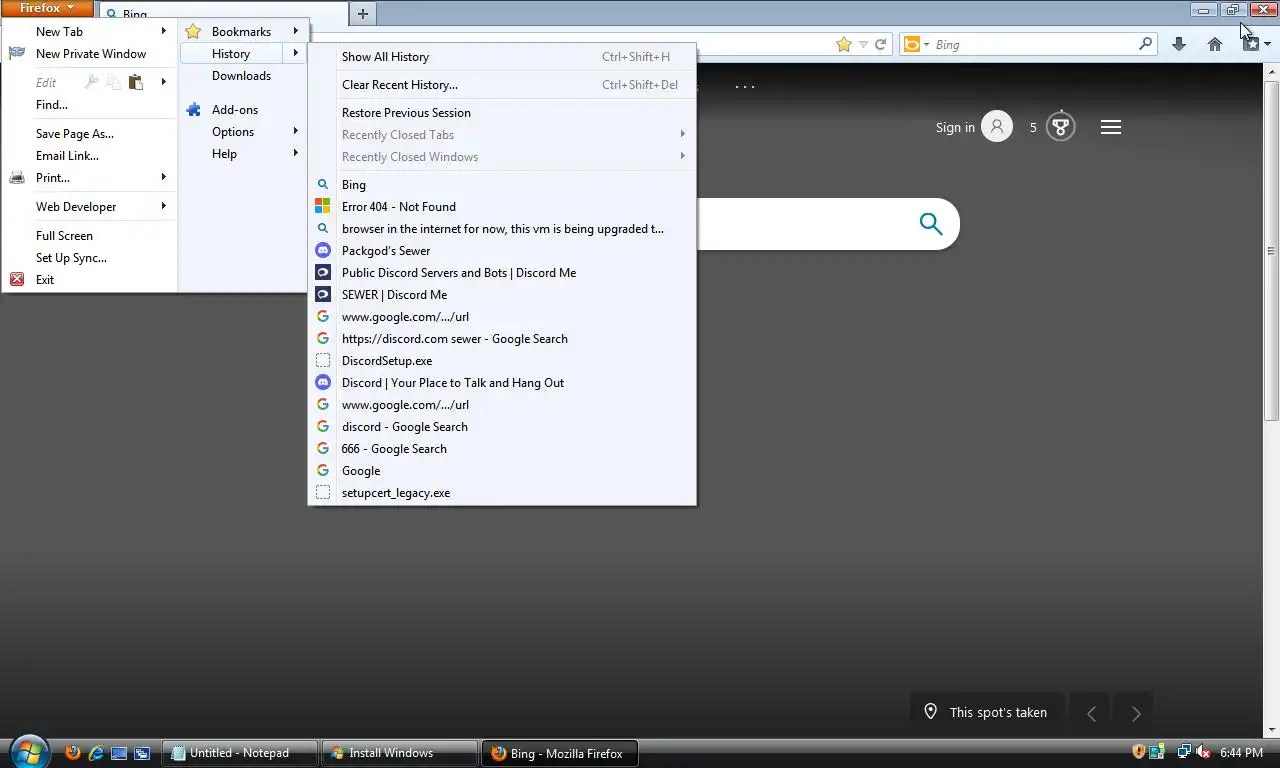The width and height of the screenshot is (1280, 768).
Task: Open the URL bar history dropdown arrow
Action: click(x=863, y=44)
